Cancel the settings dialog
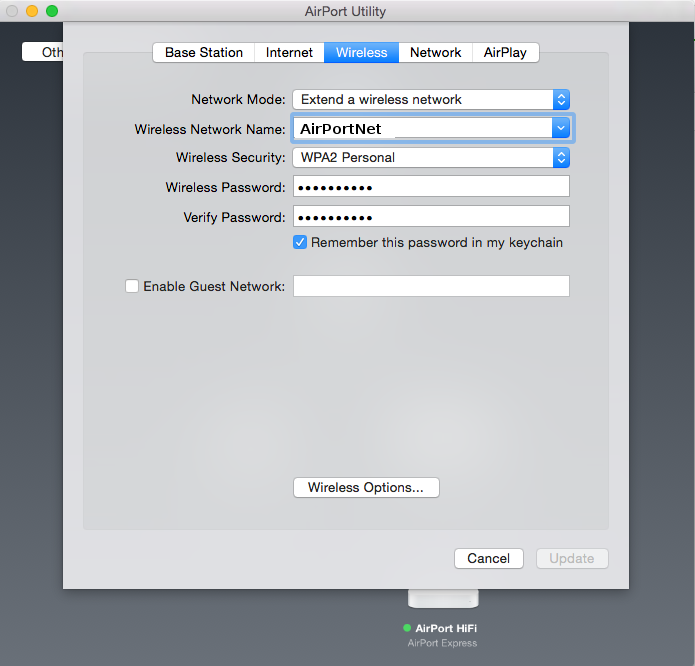The width and height of the screenshot is (695, 666). tap(488, 558)
